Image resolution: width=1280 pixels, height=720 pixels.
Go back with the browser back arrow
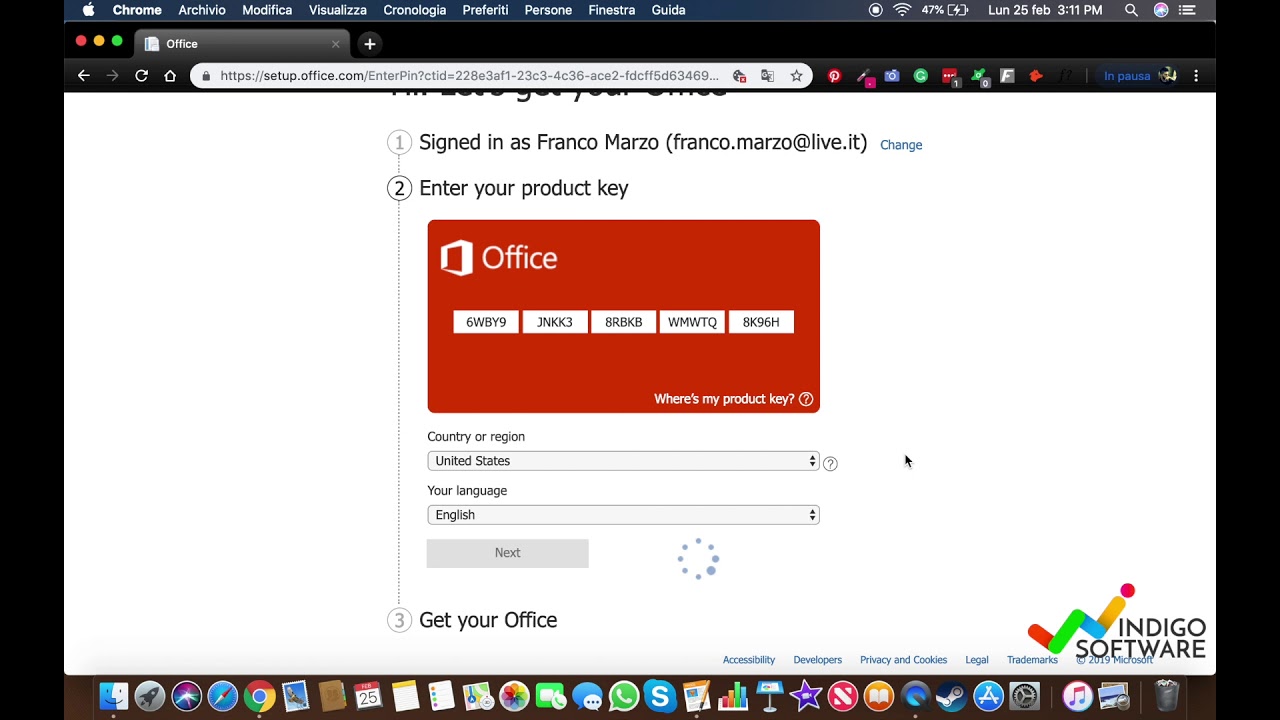(x=84, y=76)
